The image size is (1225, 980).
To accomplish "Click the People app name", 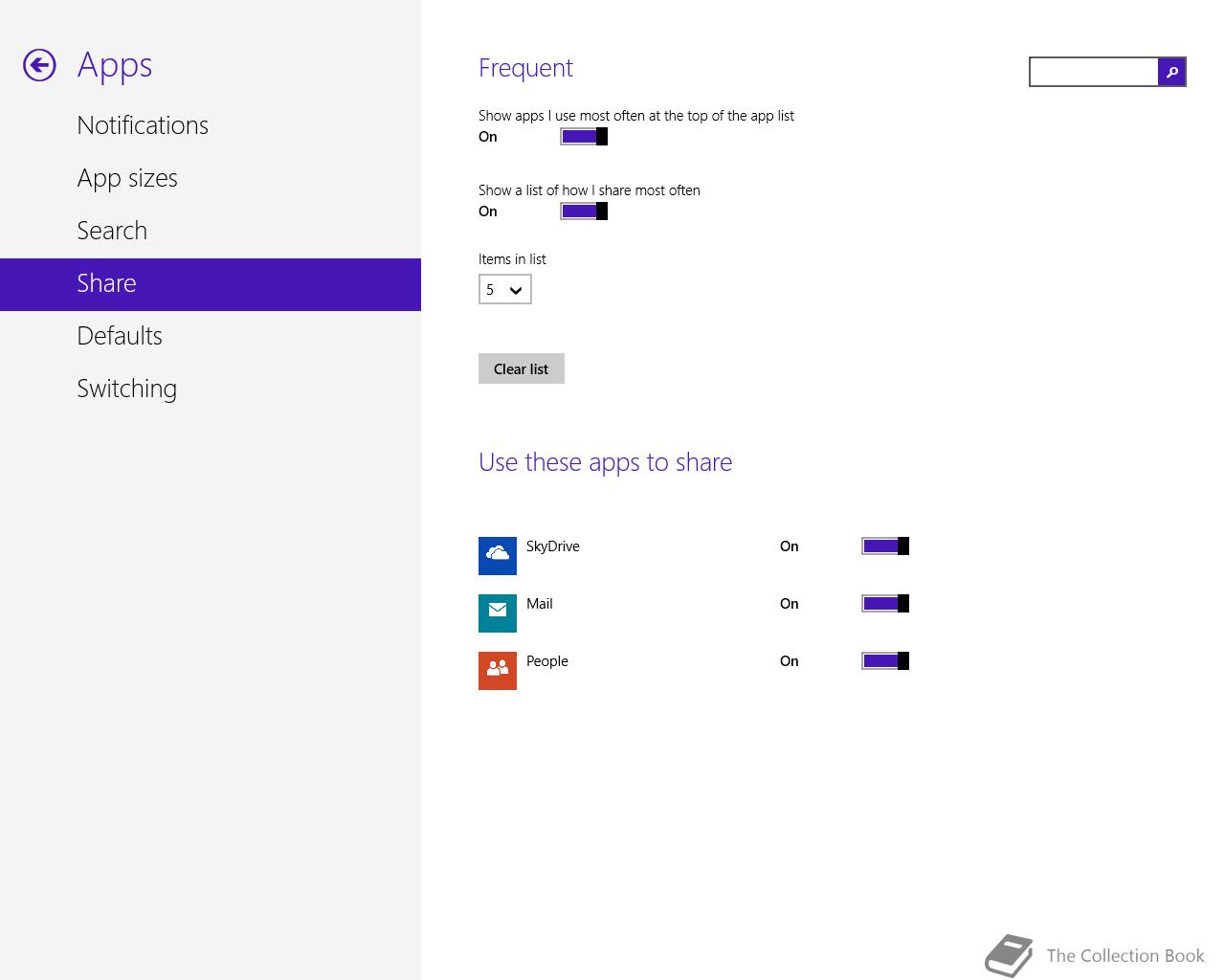I will tap(547, 661).
